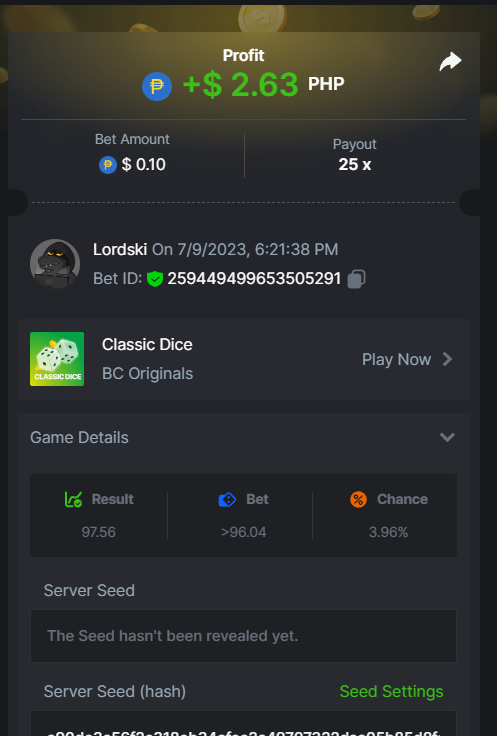Collapse the Game Details chevron

tap(447, 437)
